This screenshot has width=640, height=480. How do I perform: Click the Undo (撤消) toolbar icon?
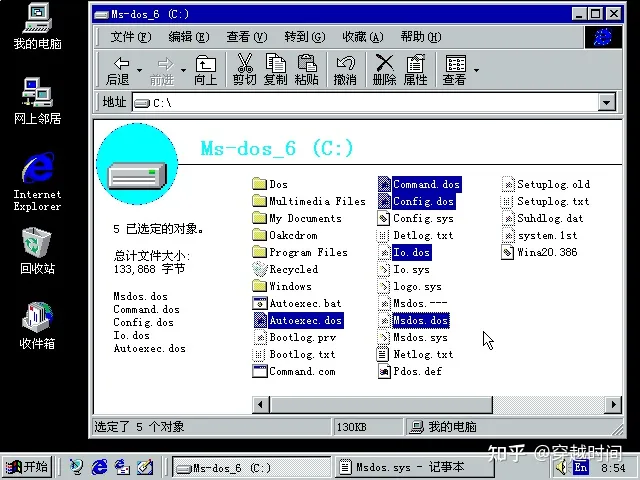[x=345, y=69]
